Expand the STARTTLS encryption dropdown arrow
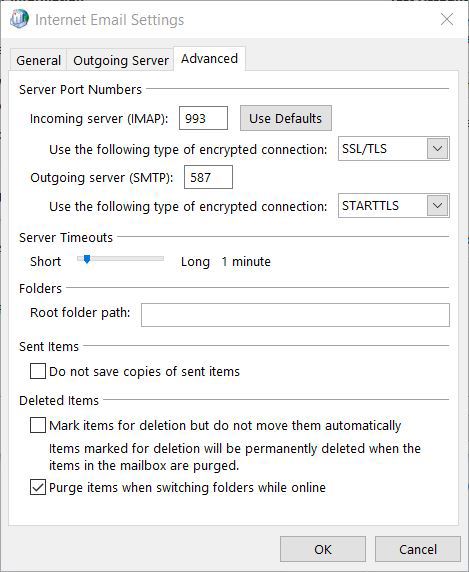The height and width of the screenshot is (572, 469). pyautogui.click(x=437, y=205)
